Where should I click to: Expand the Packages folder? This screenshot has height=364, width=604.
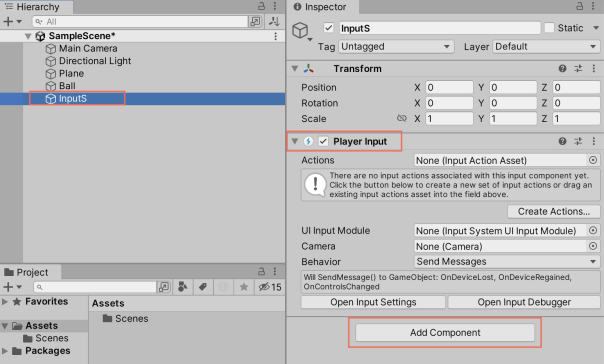5,351
